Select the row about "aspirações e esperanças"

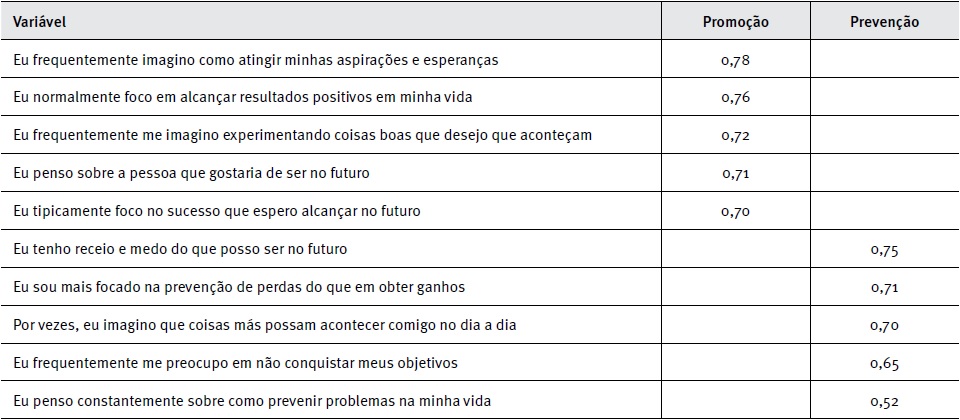point(256,59)
